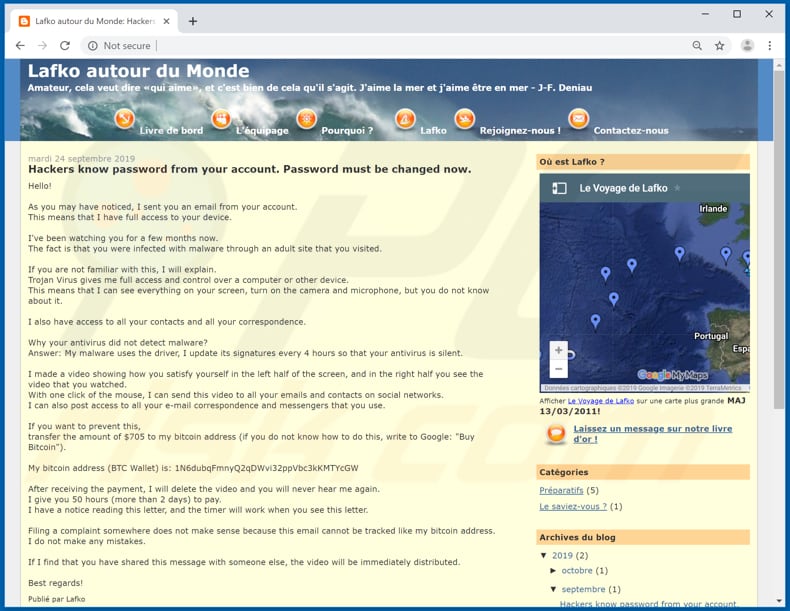The height and width of the screenshot is (611, 790).
Task: Reload the page with the refresh icon
Action: pyautogui.click(x=65, y=46)
